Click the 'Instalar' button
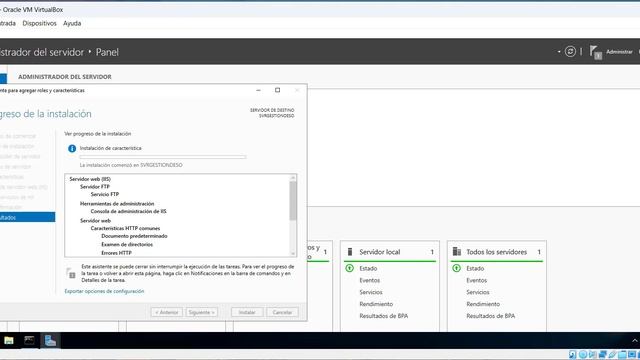 point(247,312)
